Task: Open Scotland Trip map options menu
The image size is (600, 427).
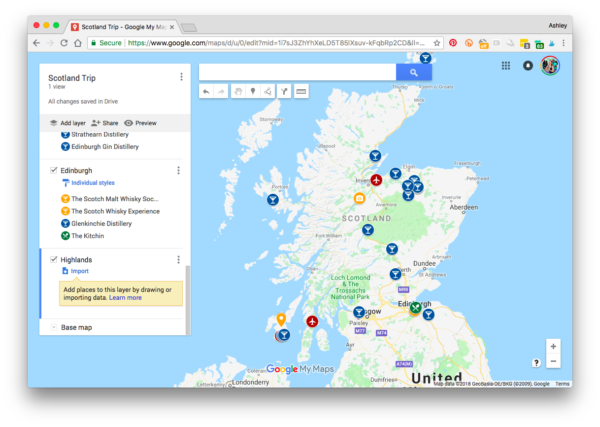Action: point(181,77)
